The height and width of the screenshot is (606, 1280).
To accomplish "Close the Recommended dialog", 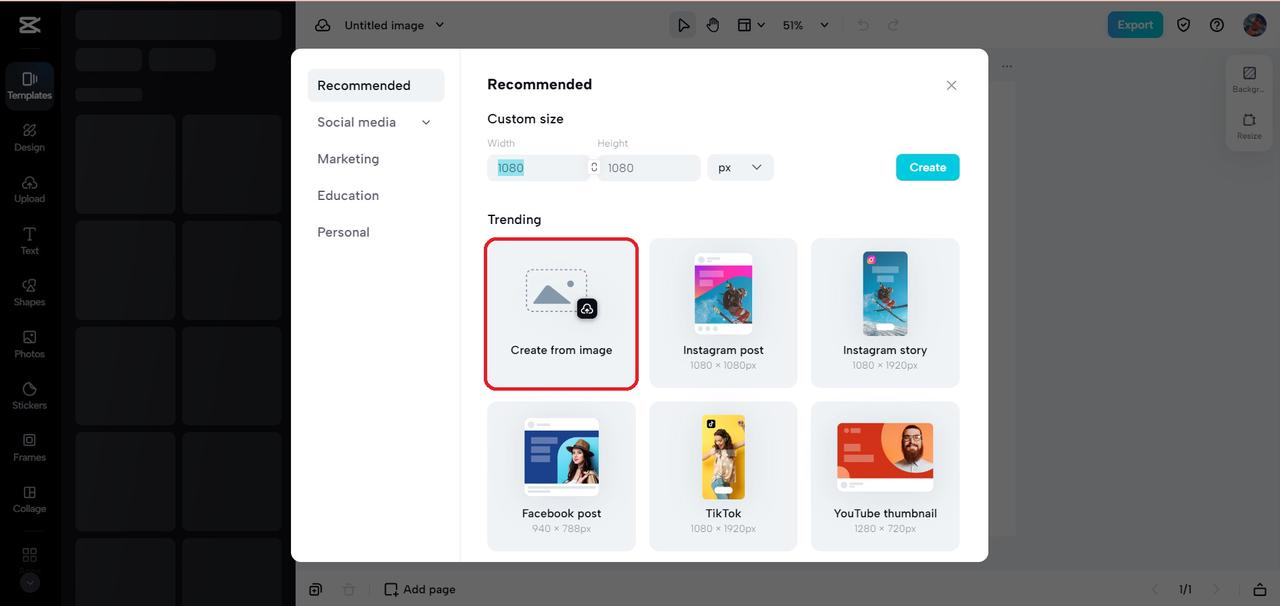I will 951,85.
